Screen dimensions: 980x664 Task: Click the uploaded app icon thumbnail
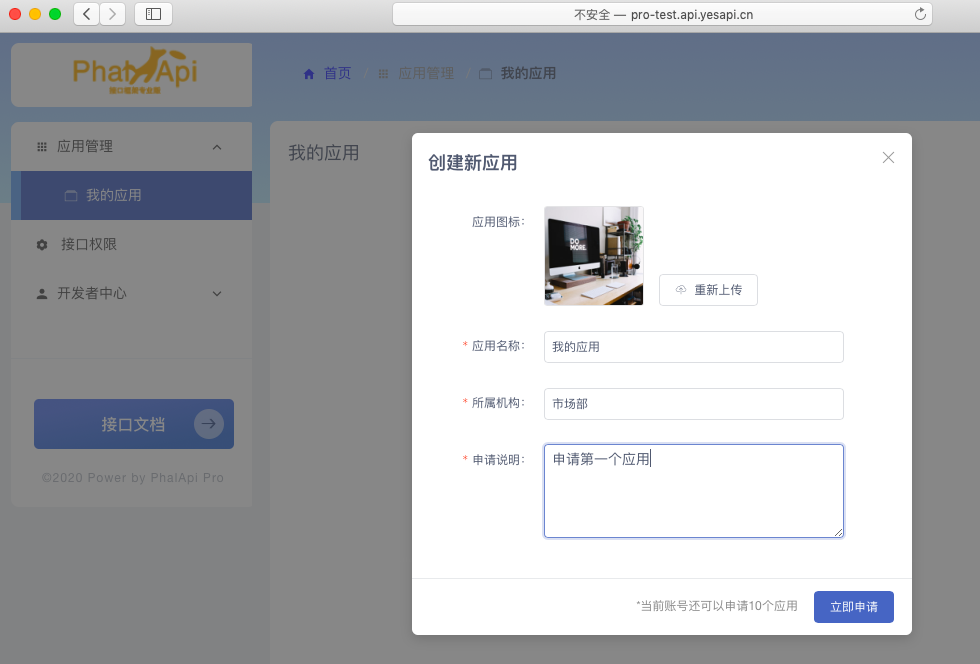(x=594, y=256)
